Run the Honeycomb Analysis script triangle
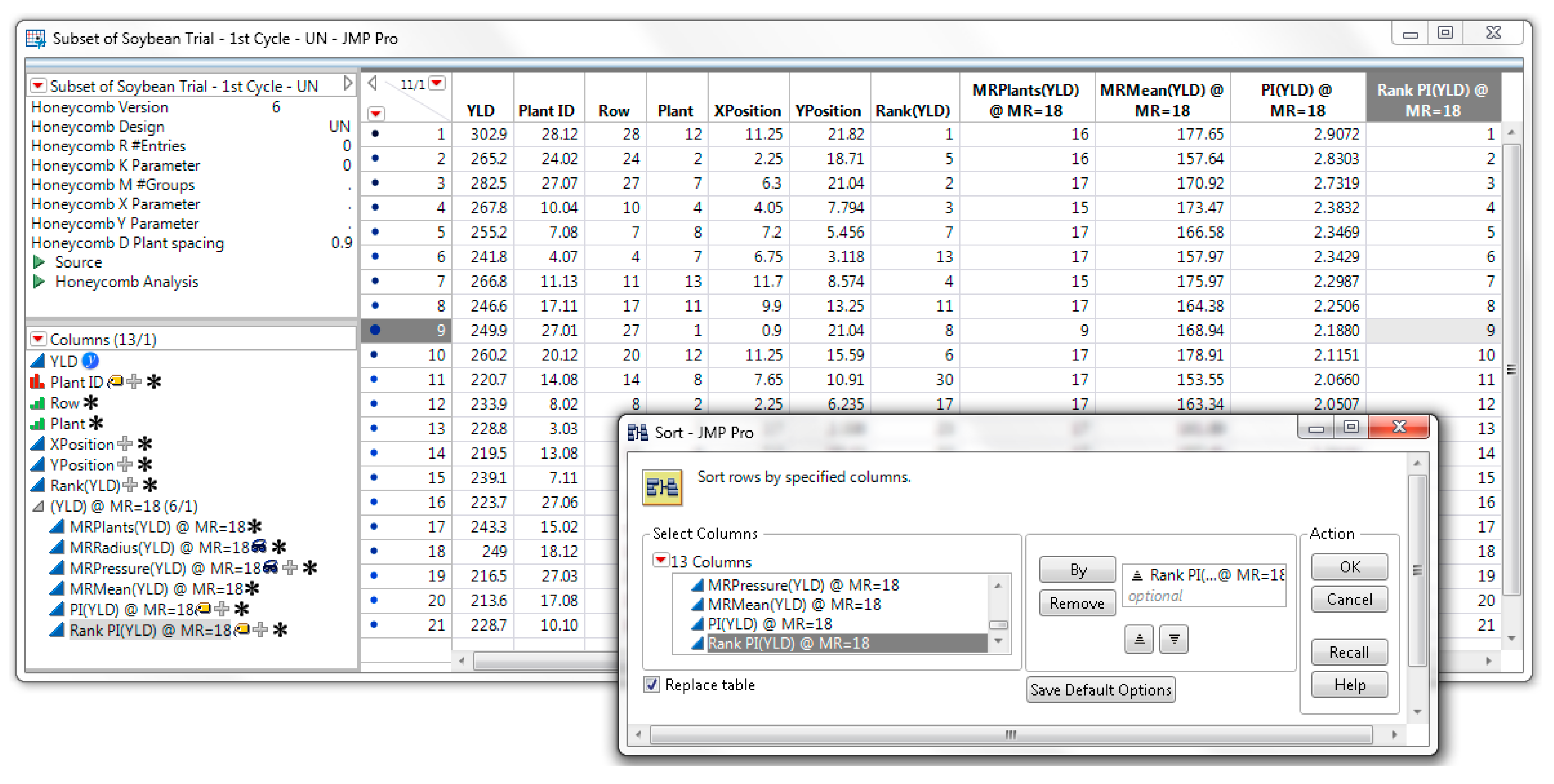Screen dimensions: 1554x784 coord(39,282)
